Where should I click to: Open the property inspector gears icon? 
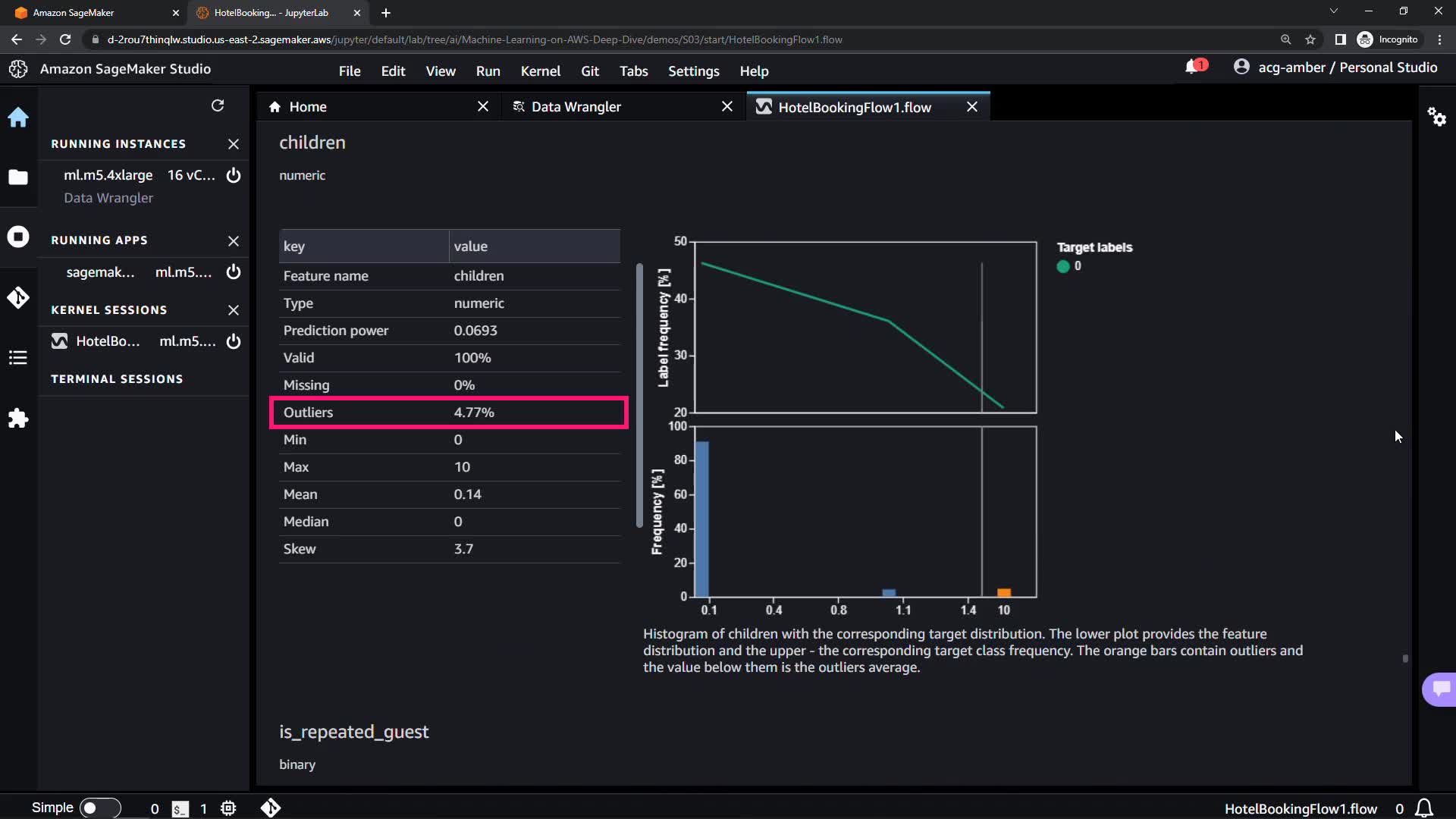coord(1436,117)
